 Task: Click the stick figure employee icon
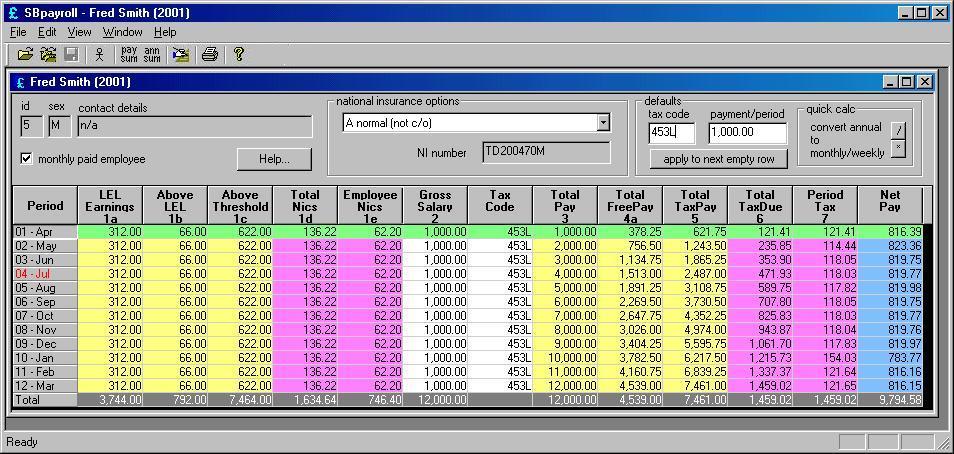click(100, 55)
